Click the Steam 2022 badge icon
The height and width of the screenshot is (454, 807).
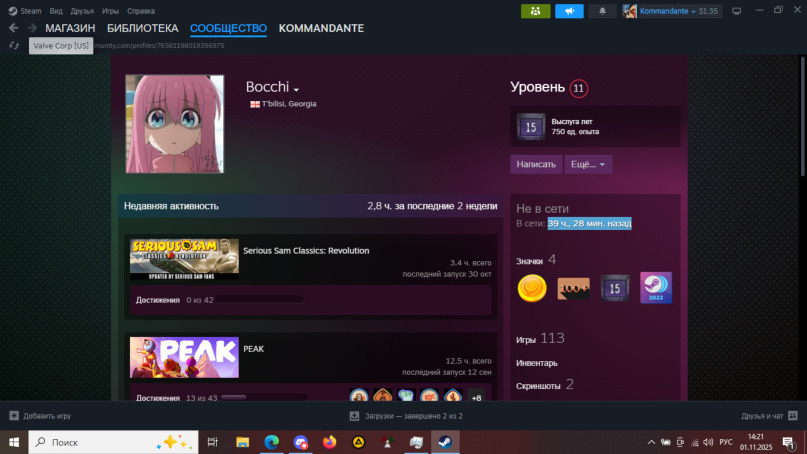[656, 288]
